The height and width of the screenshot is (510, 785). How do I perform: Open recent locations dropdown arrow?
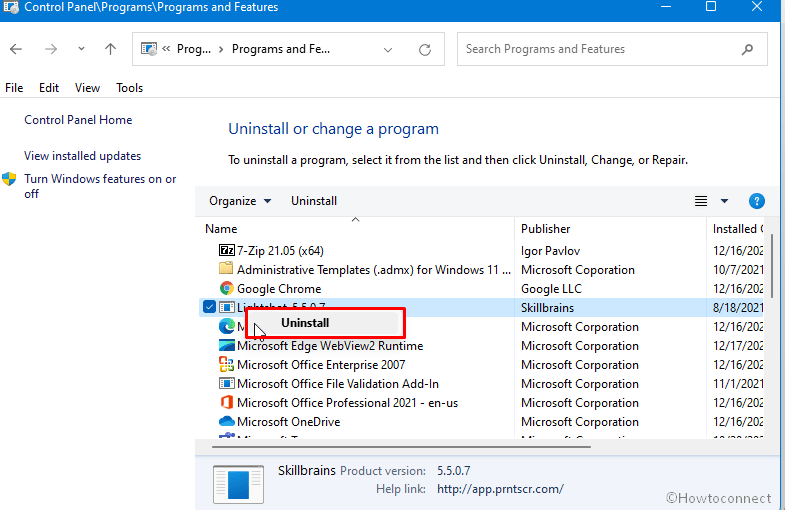click(x=81, y=49)
